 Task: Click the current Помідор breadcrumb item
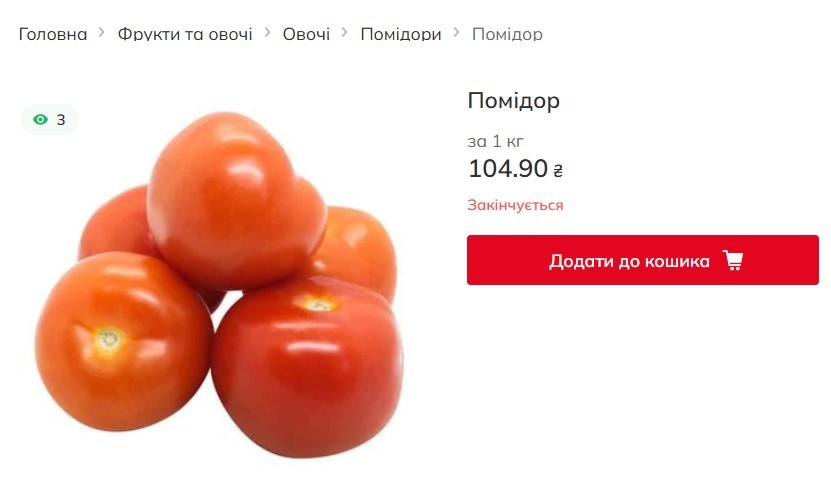(x=507, y=34)
